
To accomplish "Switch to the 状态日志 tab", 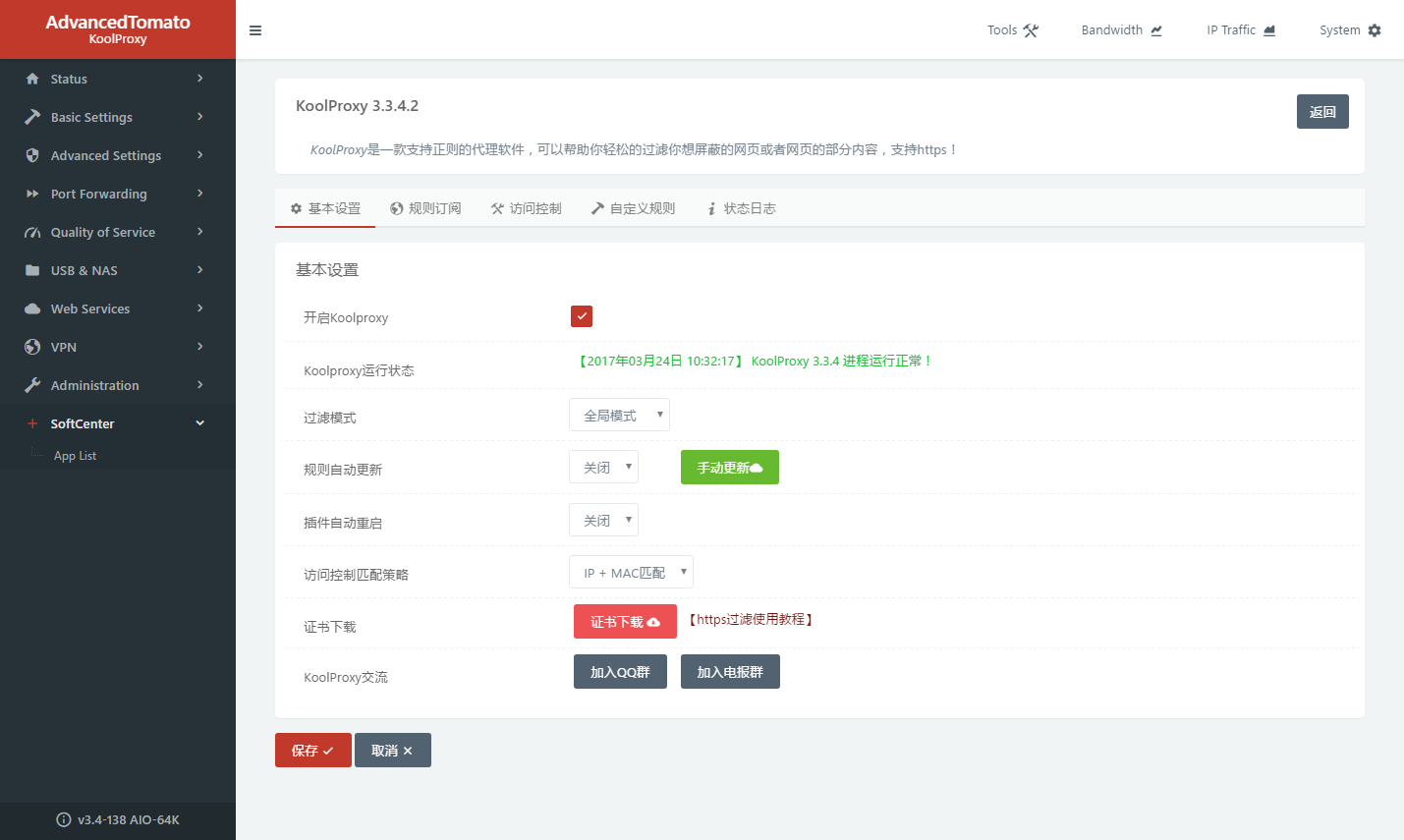I will pos(742,208).
